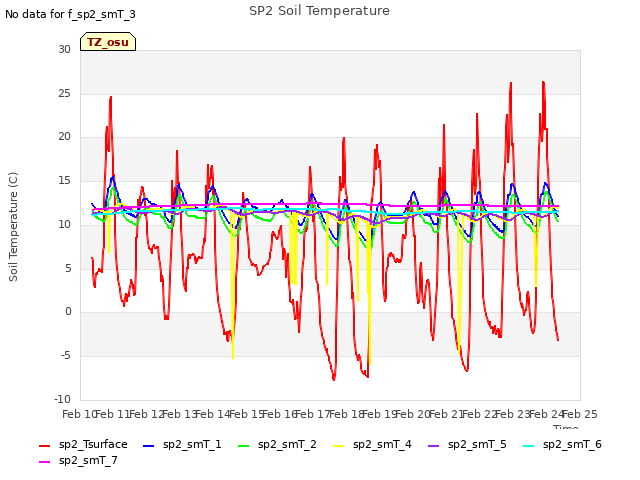Toggle the sp2_smT_2 legend entry
The width and height of the screenshot is (640, 480).
[277, 444]
